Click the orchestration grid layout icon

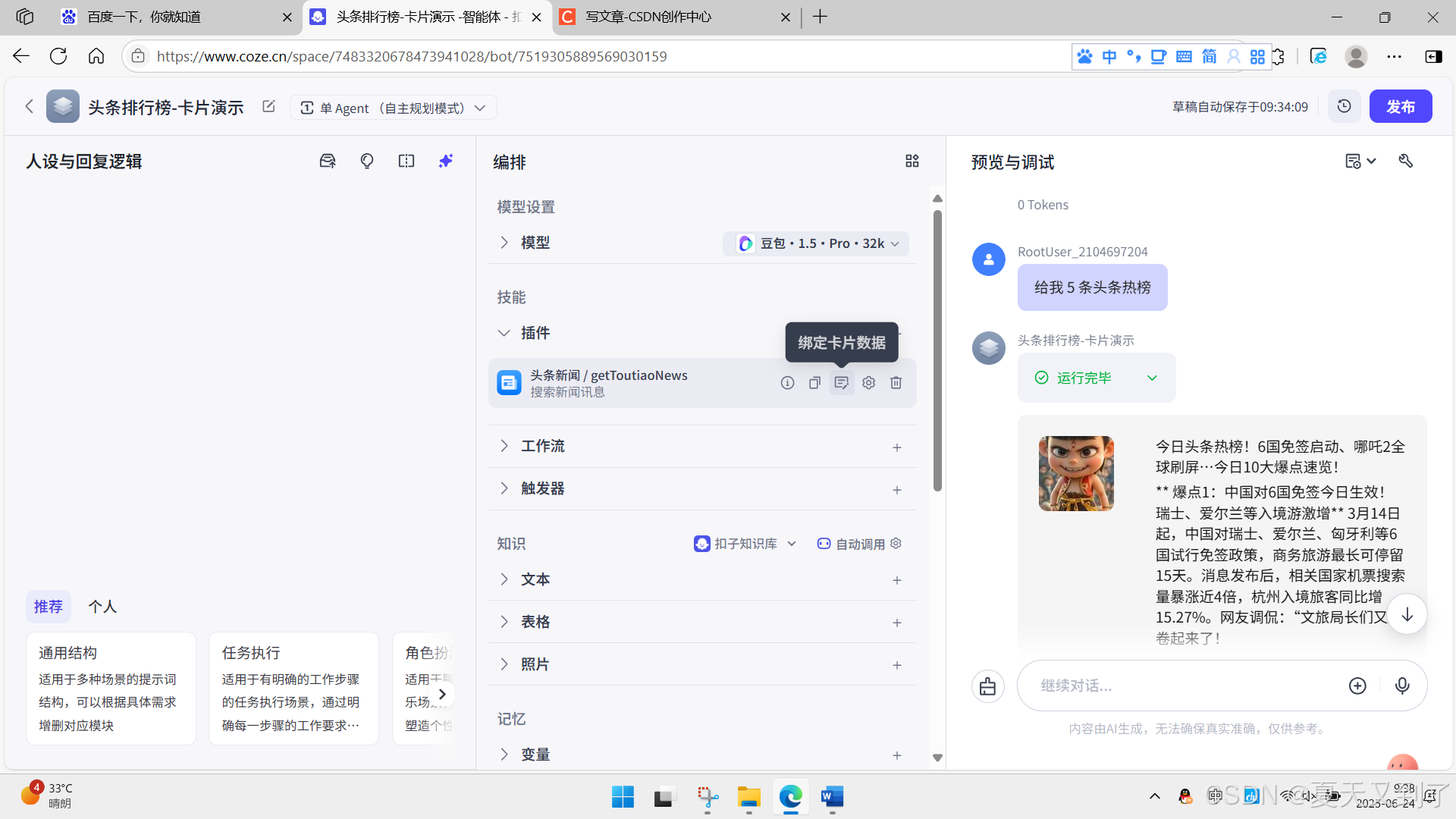tap(912, 161)
